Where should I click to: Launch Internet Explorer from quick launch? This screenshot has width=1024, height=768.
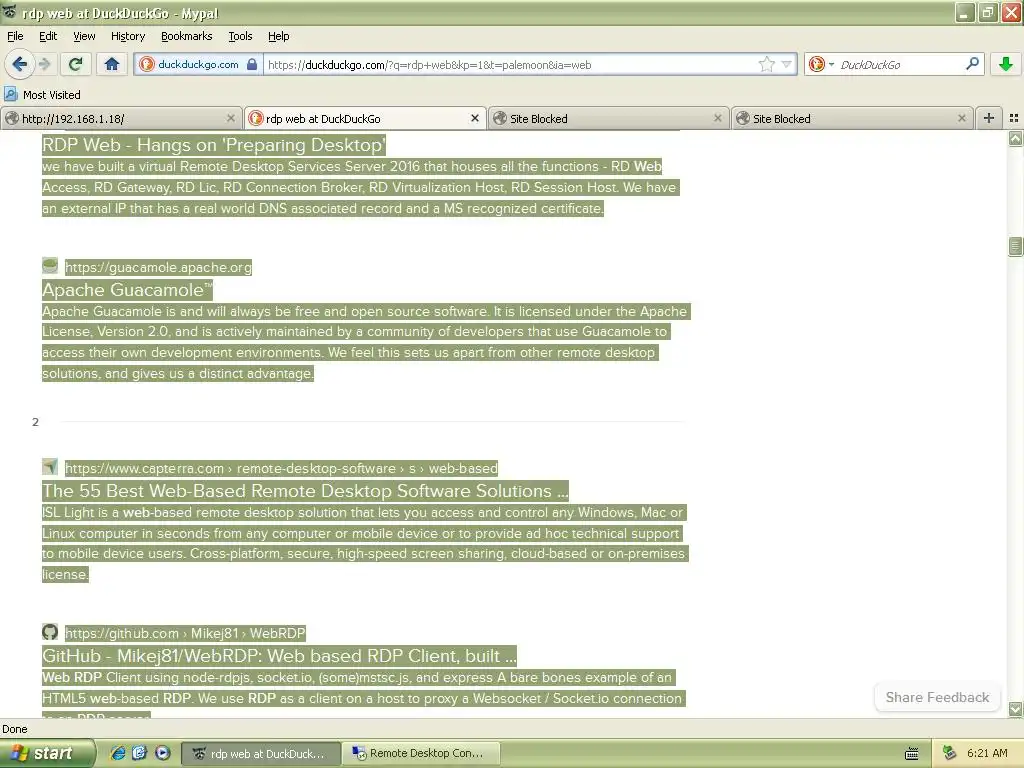pyautogui.click(x=118, y=753)
